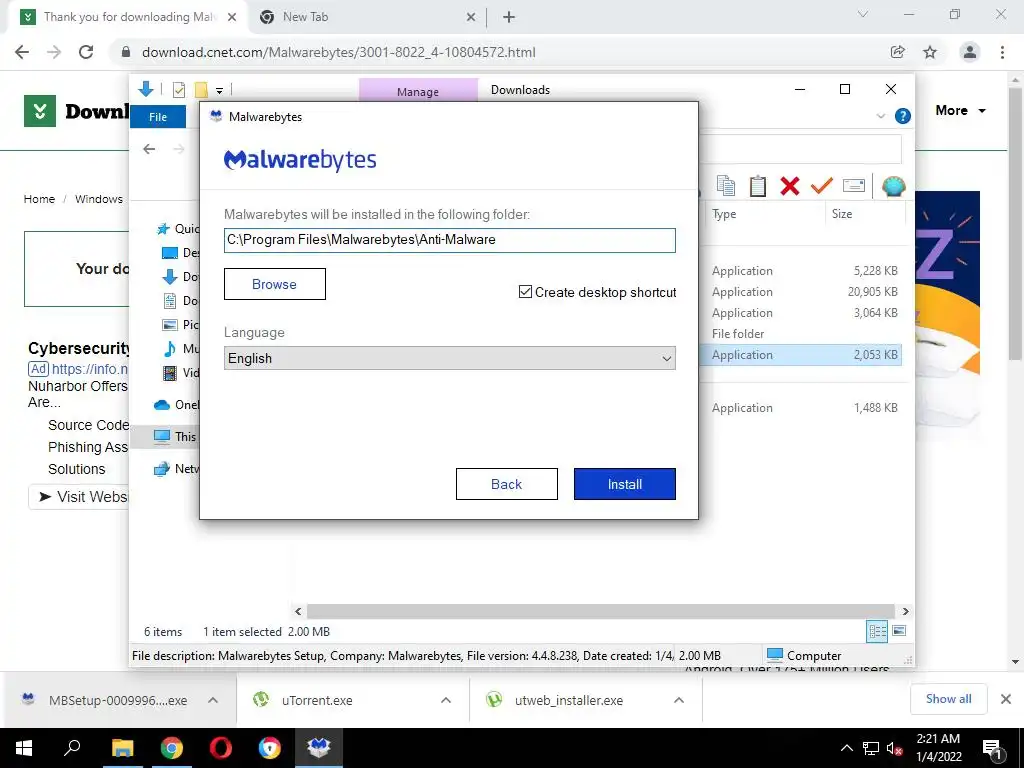
Task: Click the Install button in Malwarebytes setup
Action: [624, 484]
